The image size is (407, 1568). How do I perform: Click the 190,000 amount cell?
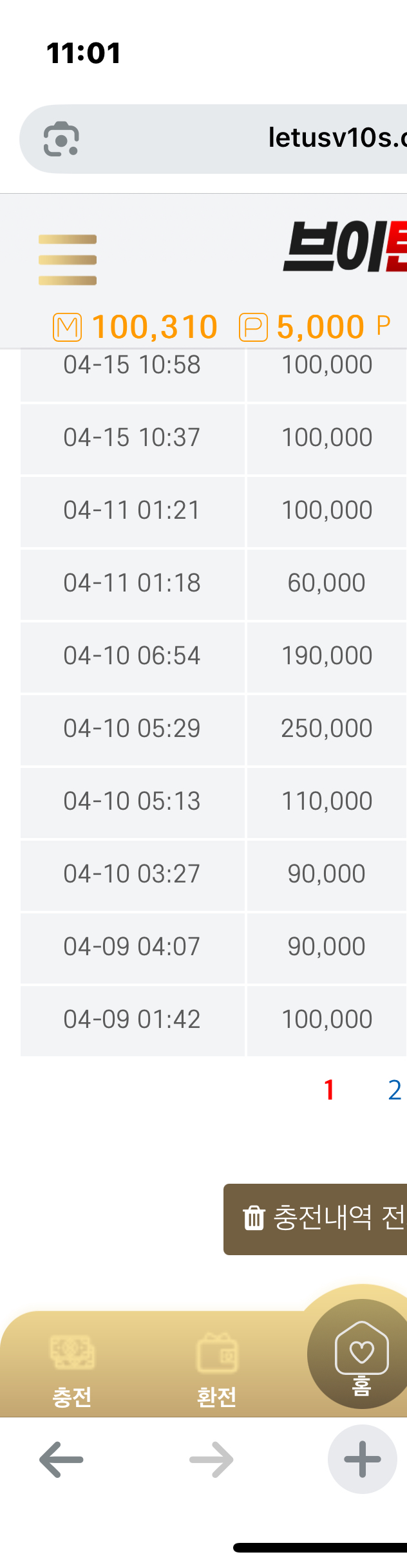(x=327, y=656)
